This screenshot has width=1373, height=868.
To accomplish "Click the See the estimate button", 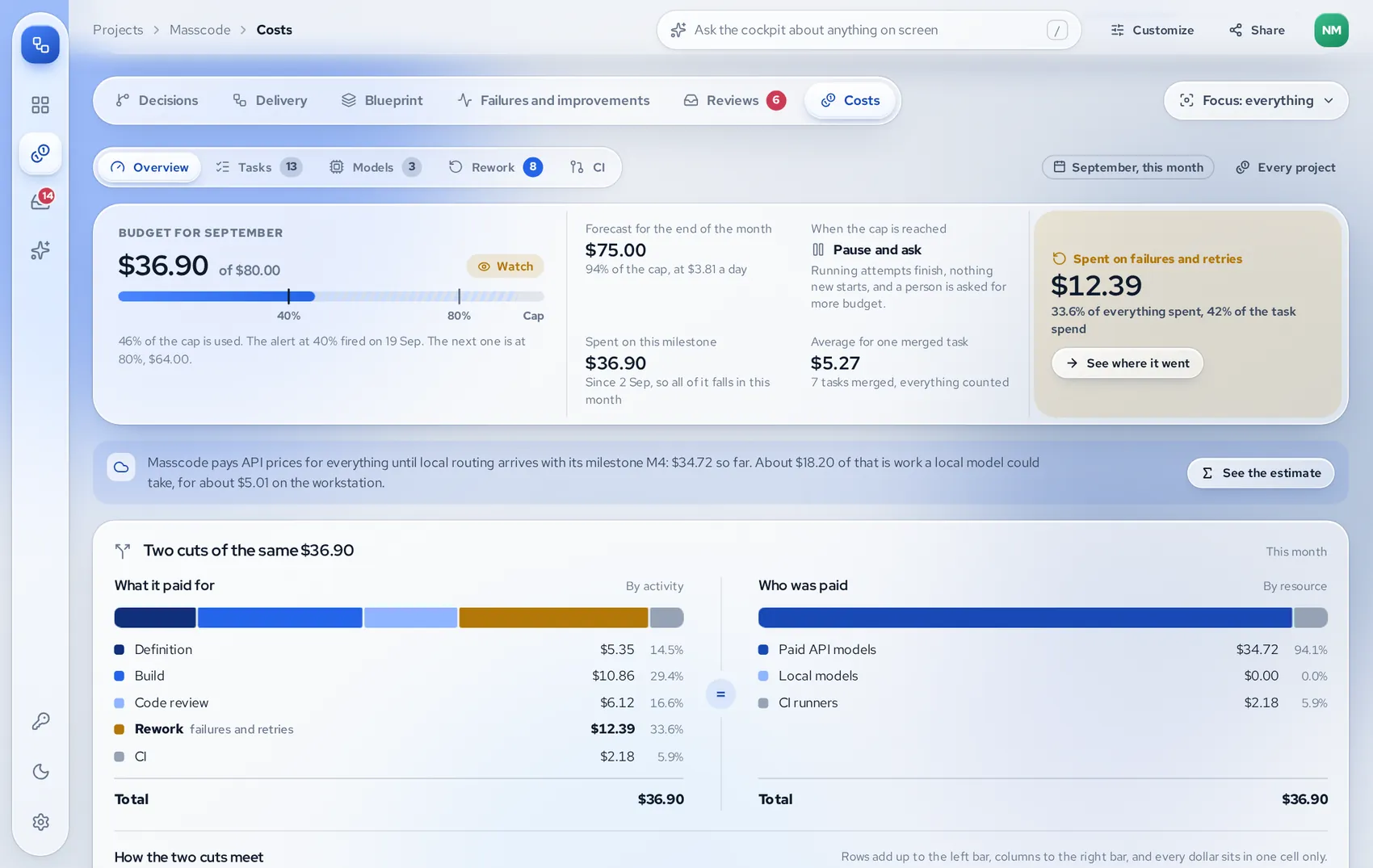I will 1260,473.
